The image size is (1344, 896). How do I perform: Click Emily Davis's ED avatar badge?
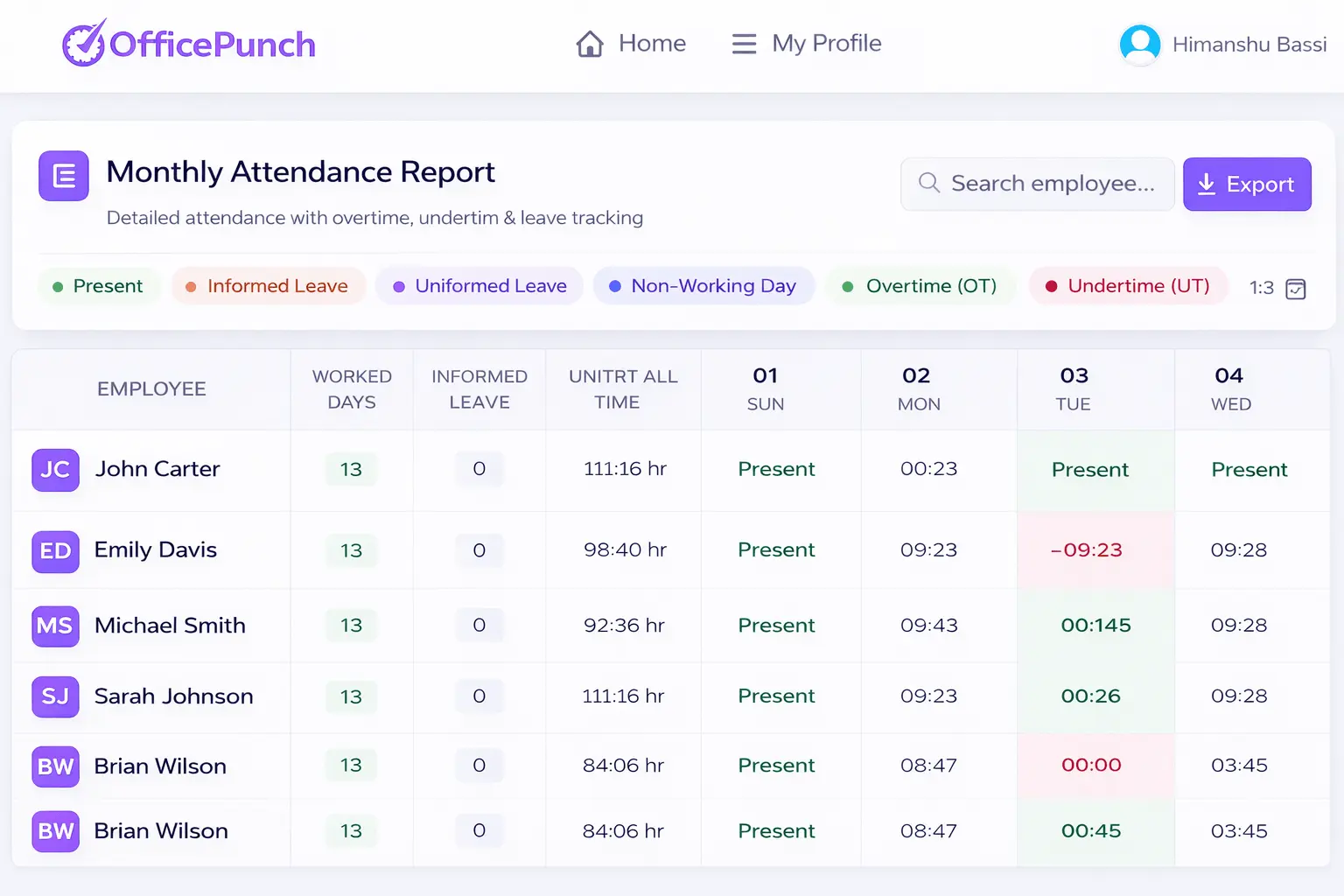[x=55, y=551]
